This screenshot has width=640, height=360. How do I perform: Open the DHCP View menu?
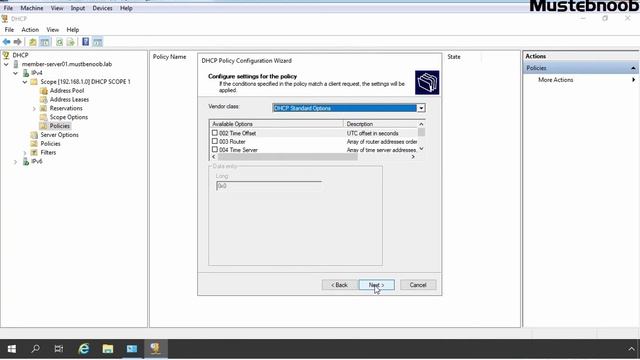point(53,29)
